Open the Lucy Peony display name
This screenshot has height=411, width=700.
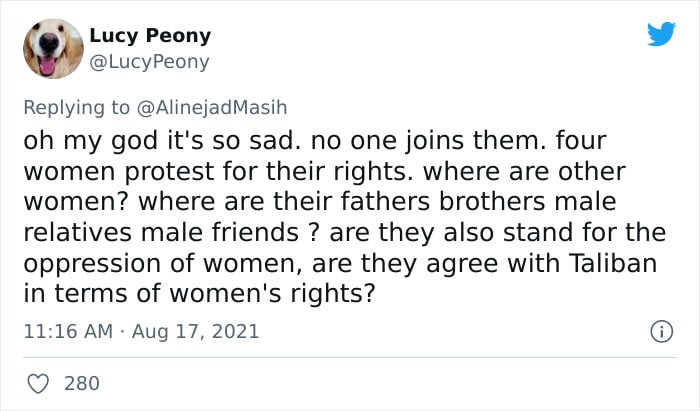point(150,36)
